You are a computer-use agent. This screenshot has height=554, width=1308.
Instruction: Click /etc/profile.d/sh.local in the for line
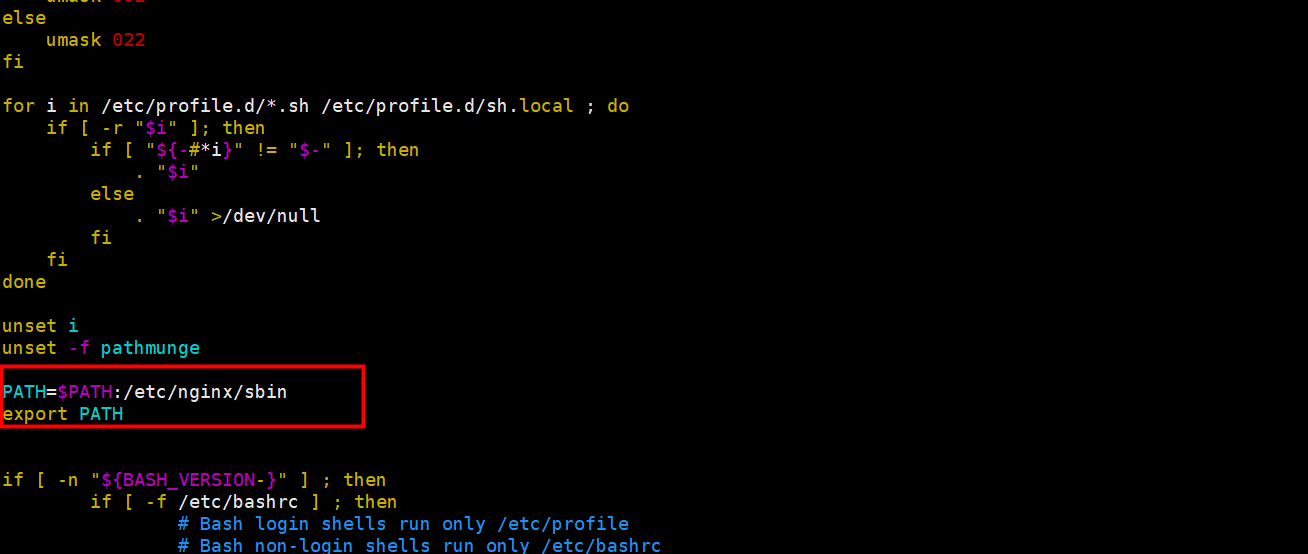(x=447, y=106)
